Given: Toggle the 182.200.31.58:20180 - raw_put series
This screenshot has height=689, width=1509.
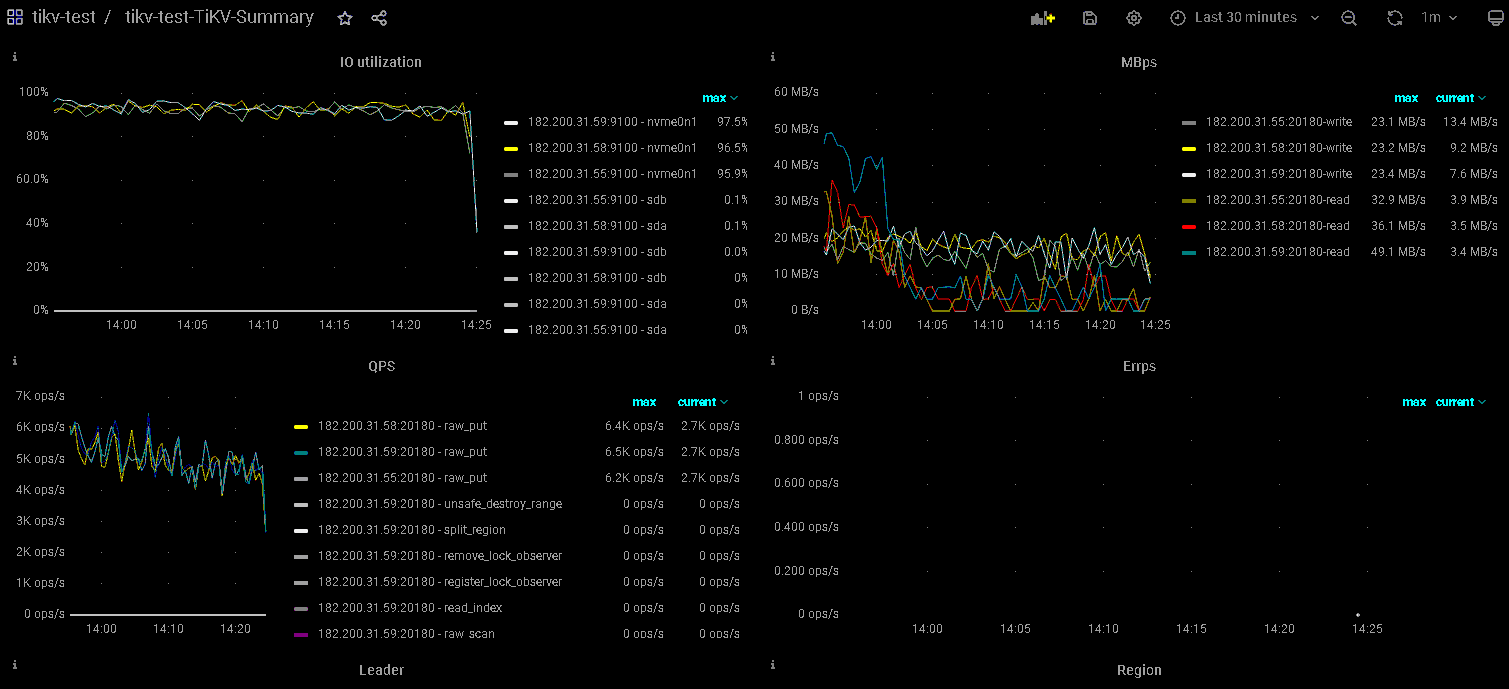Looking at the screenshot, I should pos(402,426).
